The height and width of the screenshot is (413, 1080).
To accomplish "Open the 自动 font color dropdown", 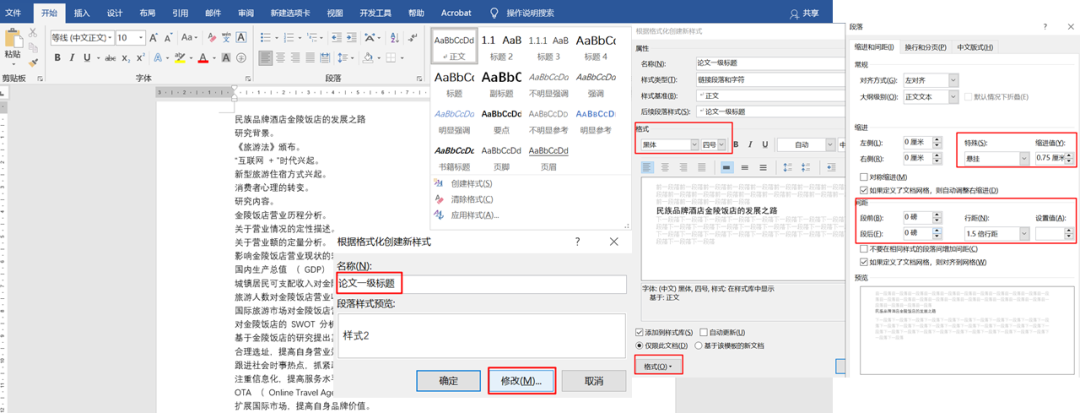I will click(833, 145).
